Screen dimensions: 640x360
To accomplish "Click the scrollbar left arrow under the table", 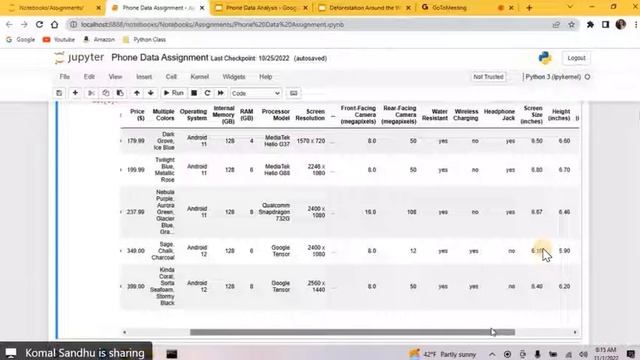I will [x=124, y=332].
